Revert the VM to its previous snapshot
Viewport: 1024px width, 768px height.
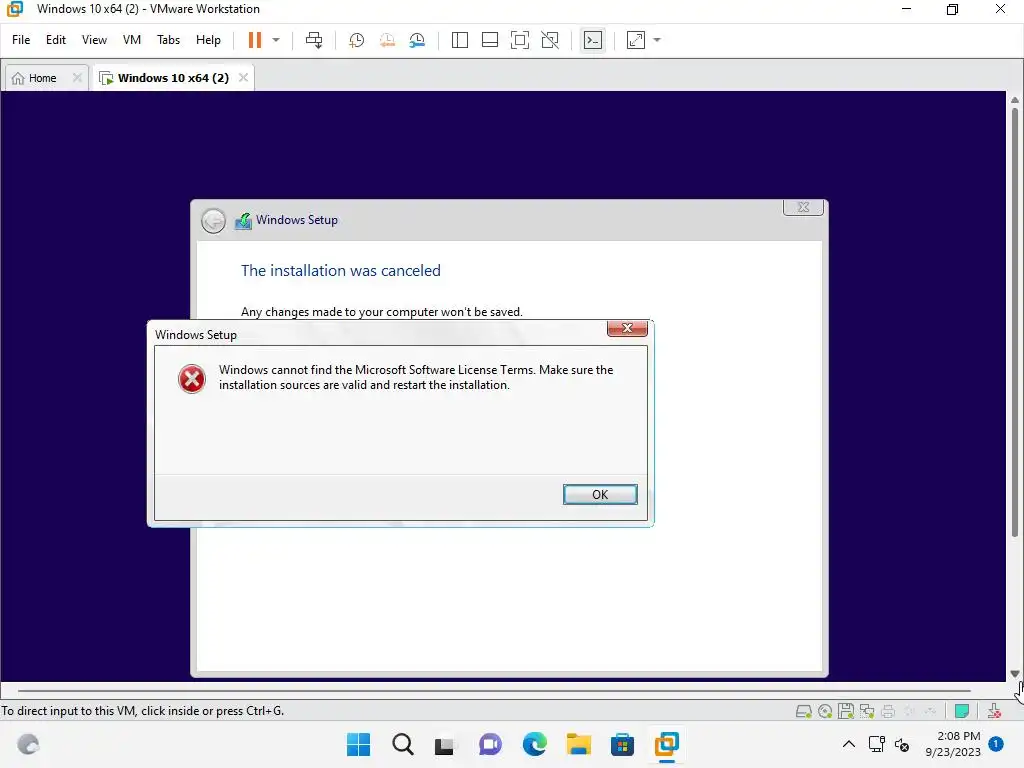click(x=387, y=40)
